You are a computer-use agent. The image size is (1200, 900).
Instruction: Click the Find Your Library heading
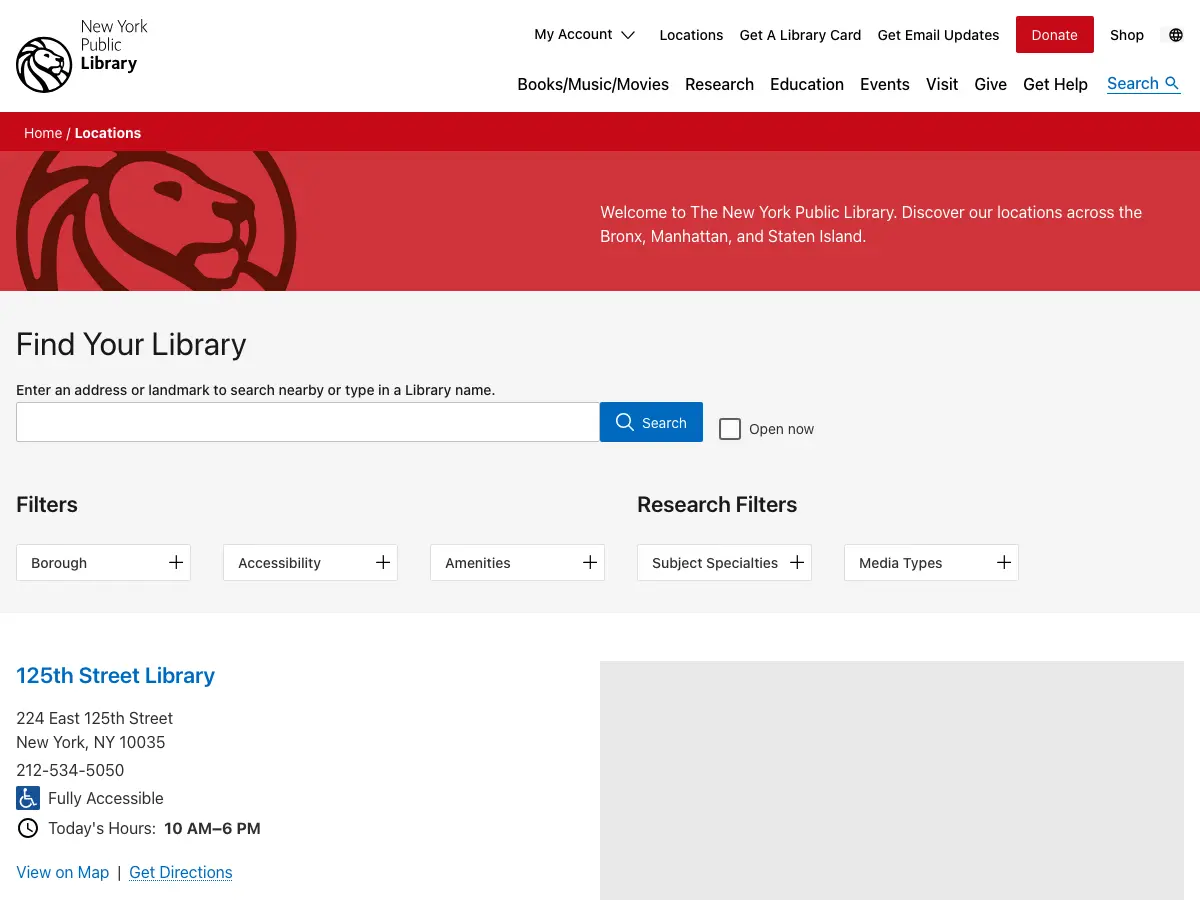coord(131,344)
